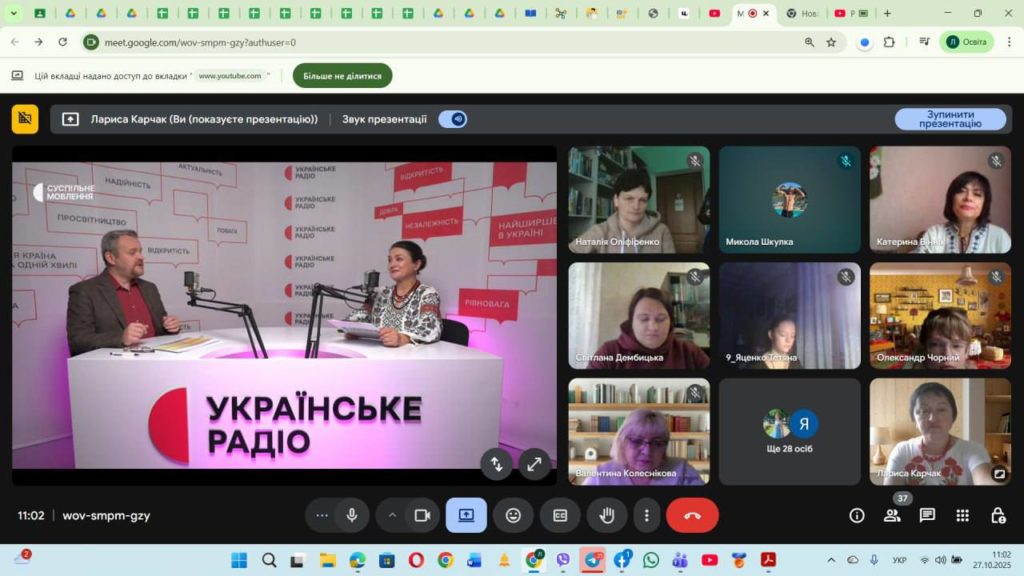This screenshot has width=1024, height=576.
Task: Open the emoji reactions panel
Action: 513,515
